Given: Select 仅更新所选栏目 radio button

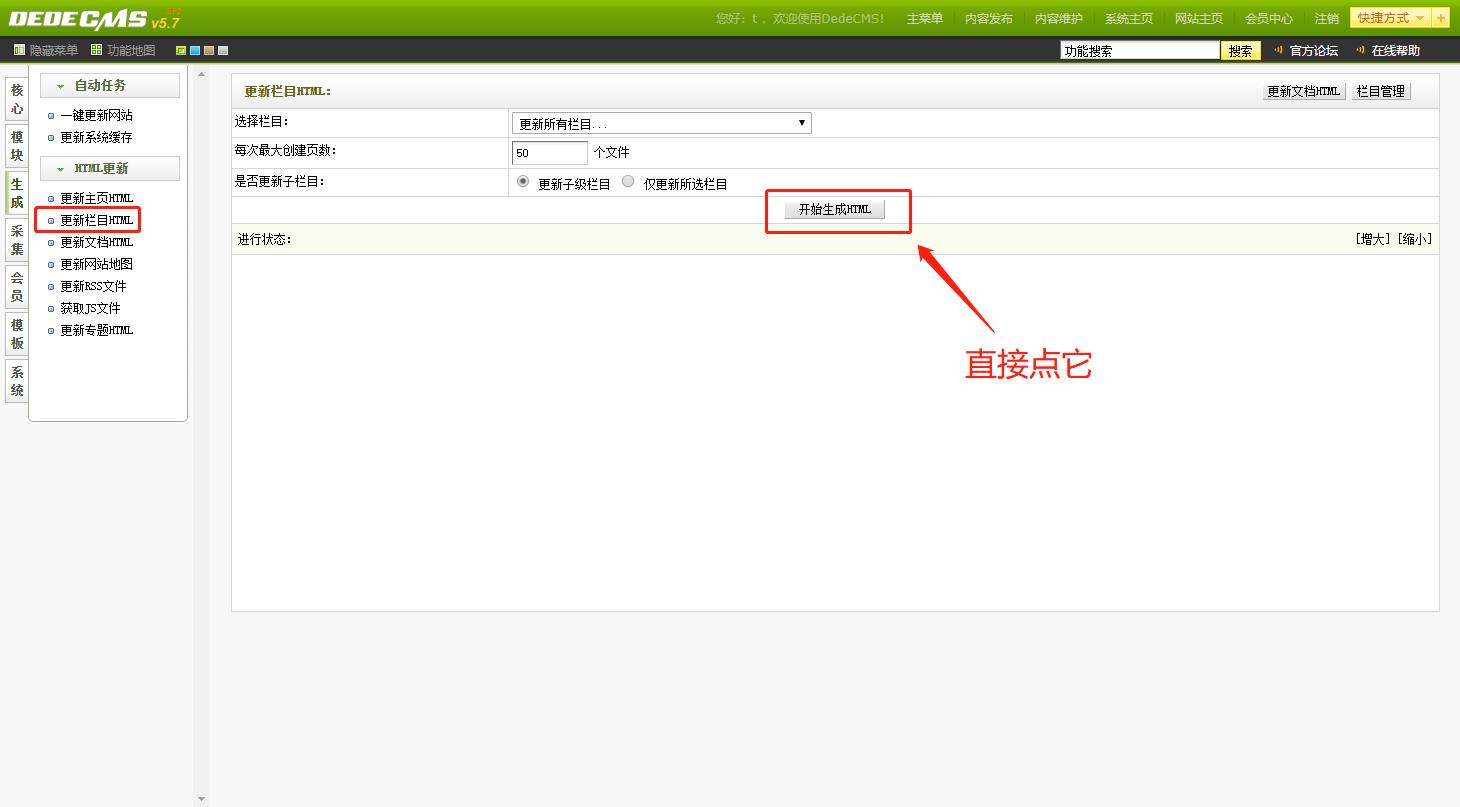Looking at the screenshot, I should 628,182.
